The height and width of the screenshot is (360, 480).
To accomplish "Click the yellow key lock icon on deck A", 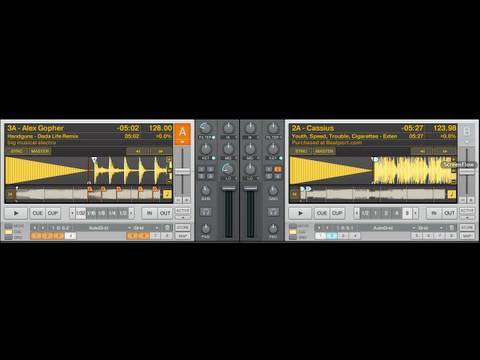I will (167, 194).
